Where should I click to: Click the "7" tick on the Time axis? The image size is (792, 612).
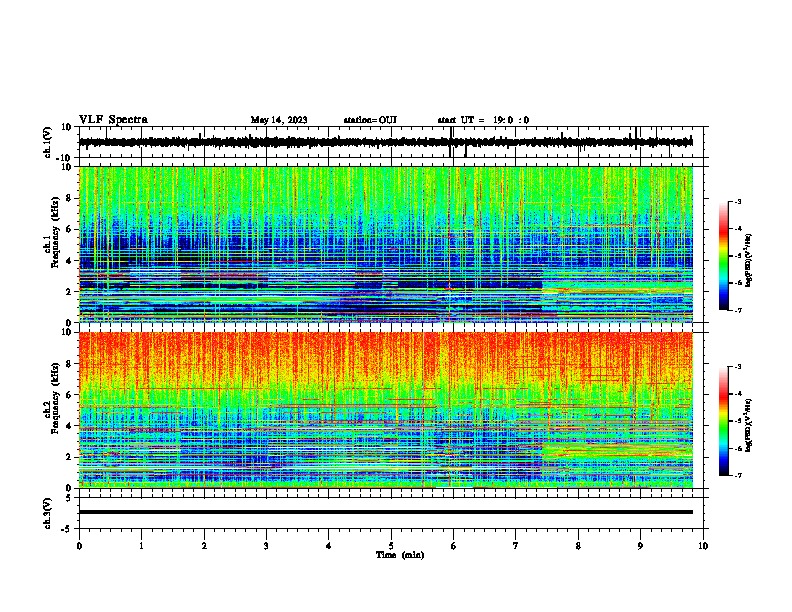click(516, 546)
